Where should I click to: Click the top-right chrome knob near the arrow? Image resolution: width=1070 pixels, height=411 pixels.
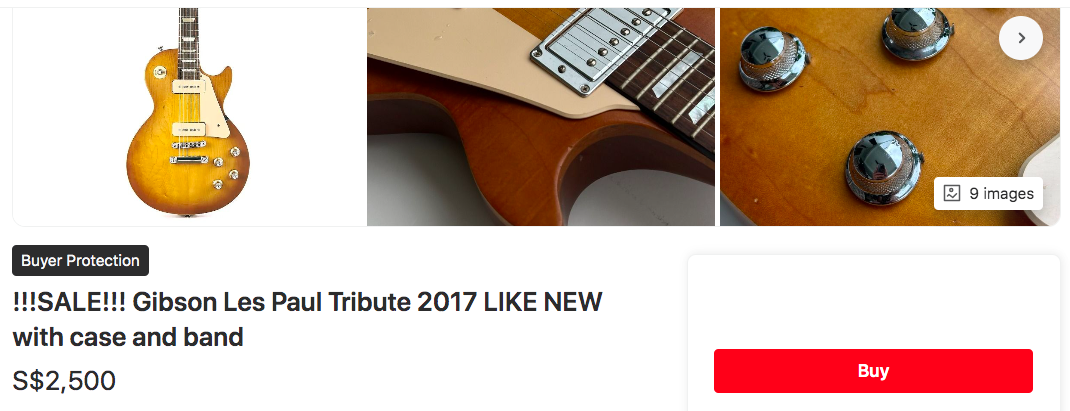916,31
